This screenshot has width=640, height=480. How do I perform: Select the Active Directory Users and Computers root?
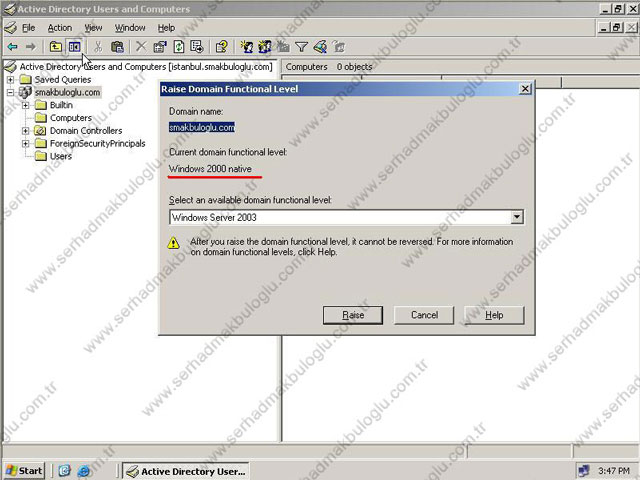[x=146, y=67]
